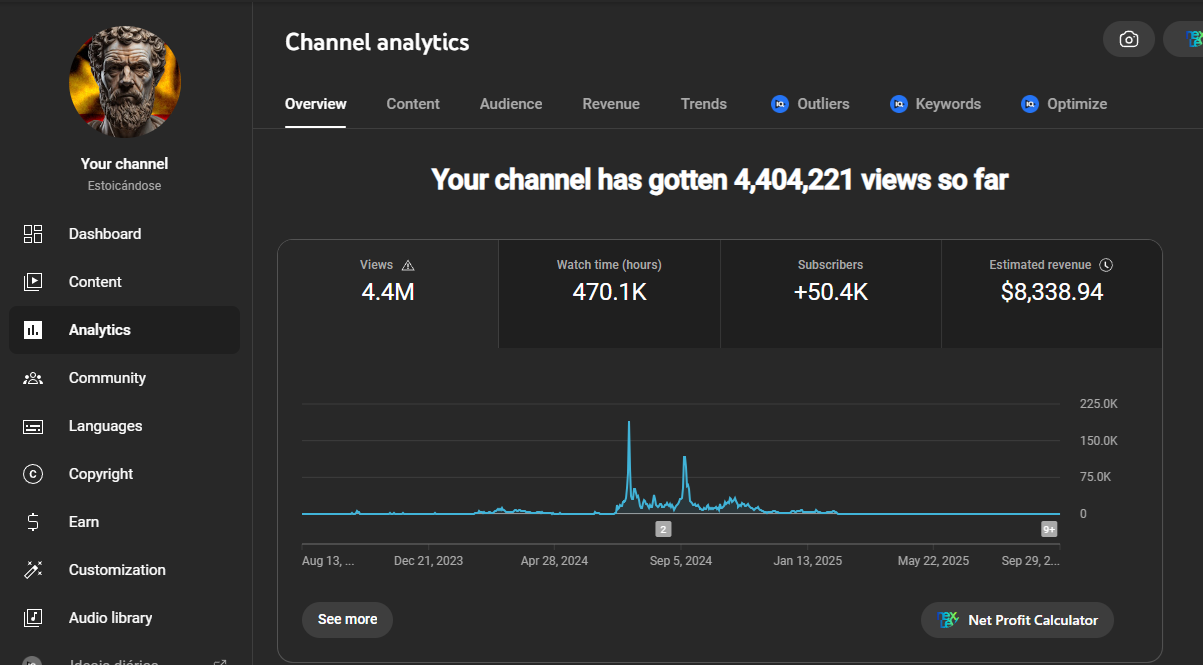Click the Estoicándose channel name
Image resolution: width=1203 pixels, height=665 pixels.
(125, 186)
